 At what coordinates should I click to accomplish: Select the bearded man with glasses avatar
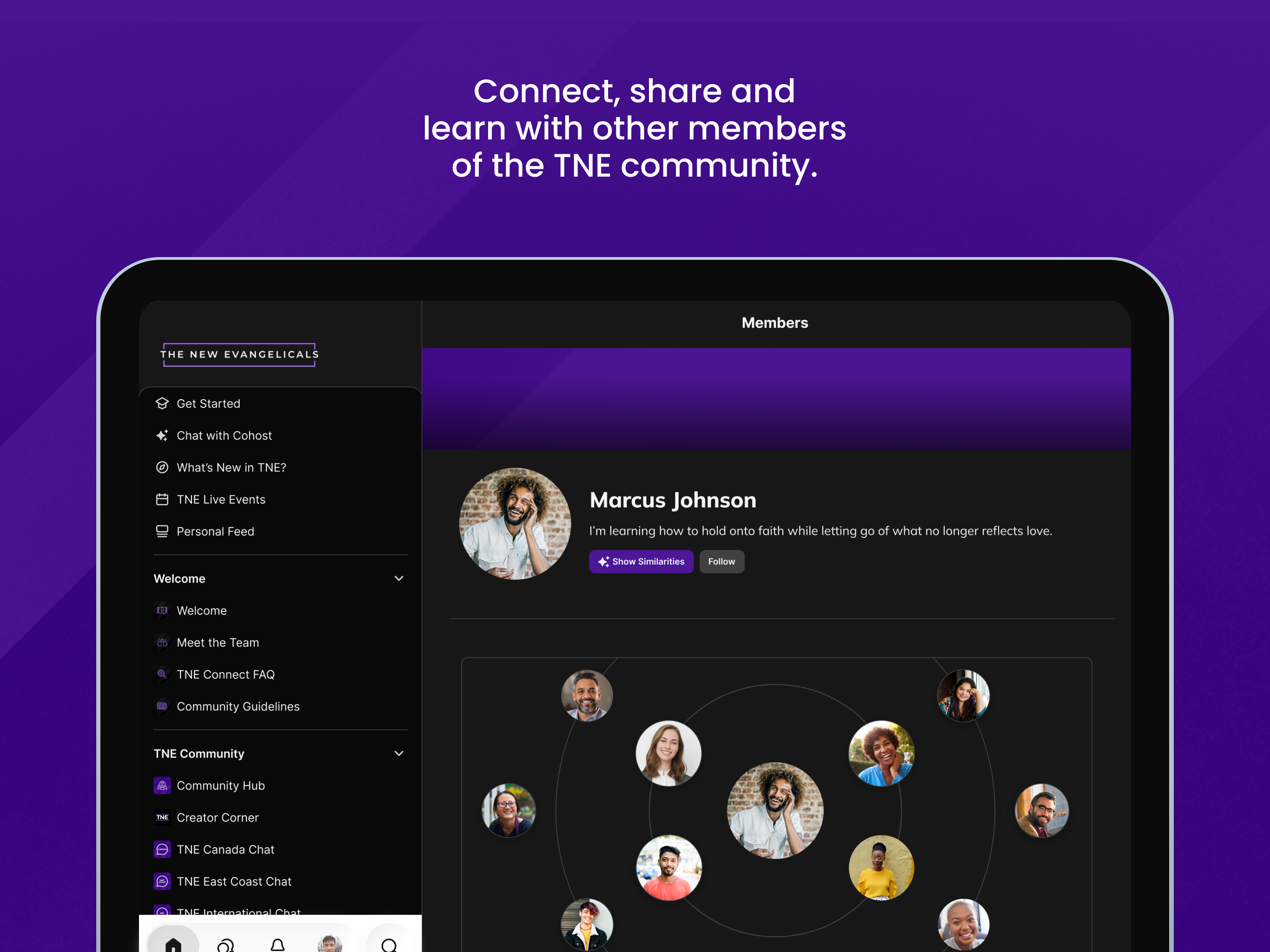click(x=1042, y=810)
